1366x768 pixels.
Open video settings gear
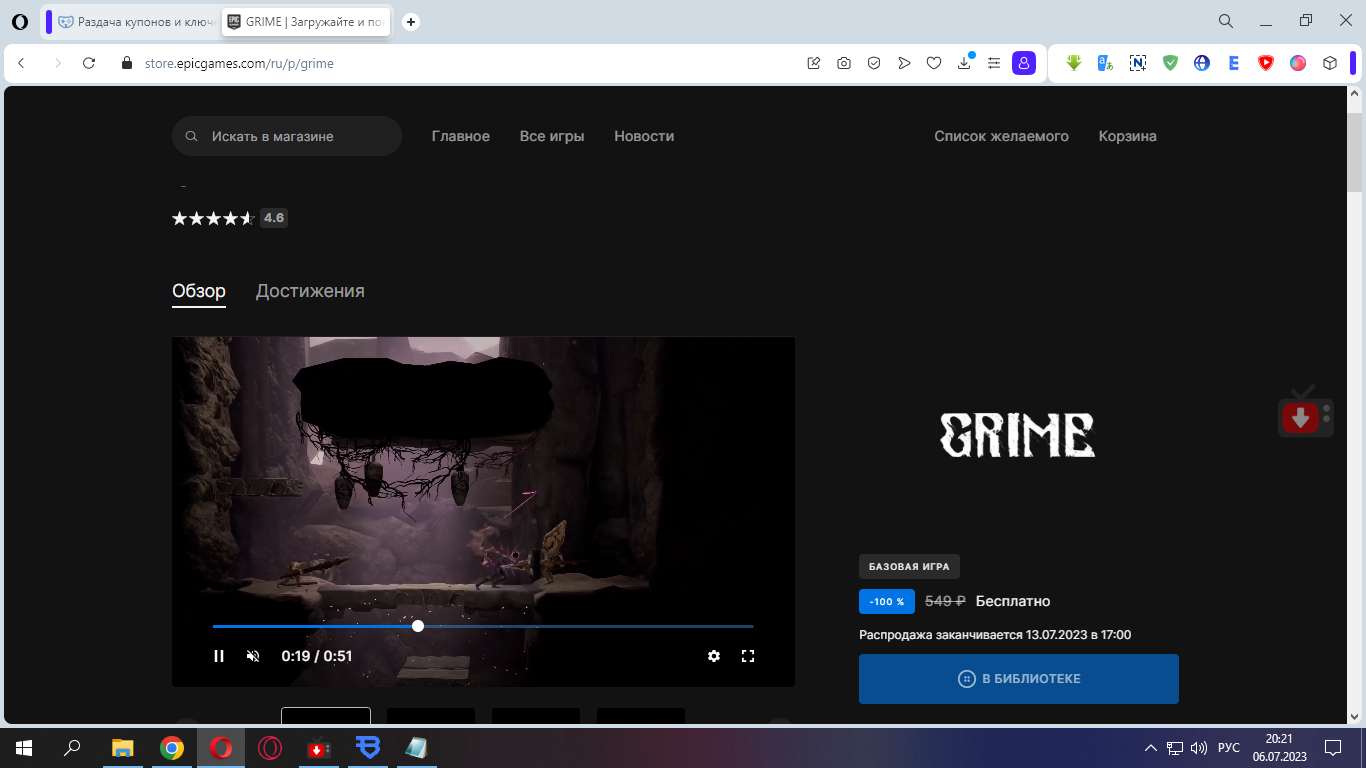(x=714, y=656)
